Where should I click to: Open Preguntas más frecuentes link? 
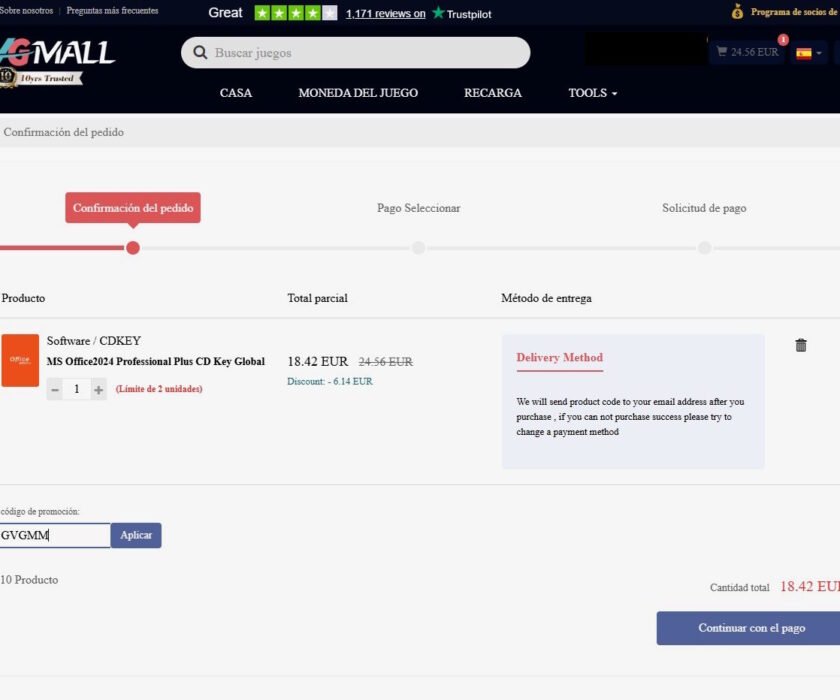click(112, 11)
